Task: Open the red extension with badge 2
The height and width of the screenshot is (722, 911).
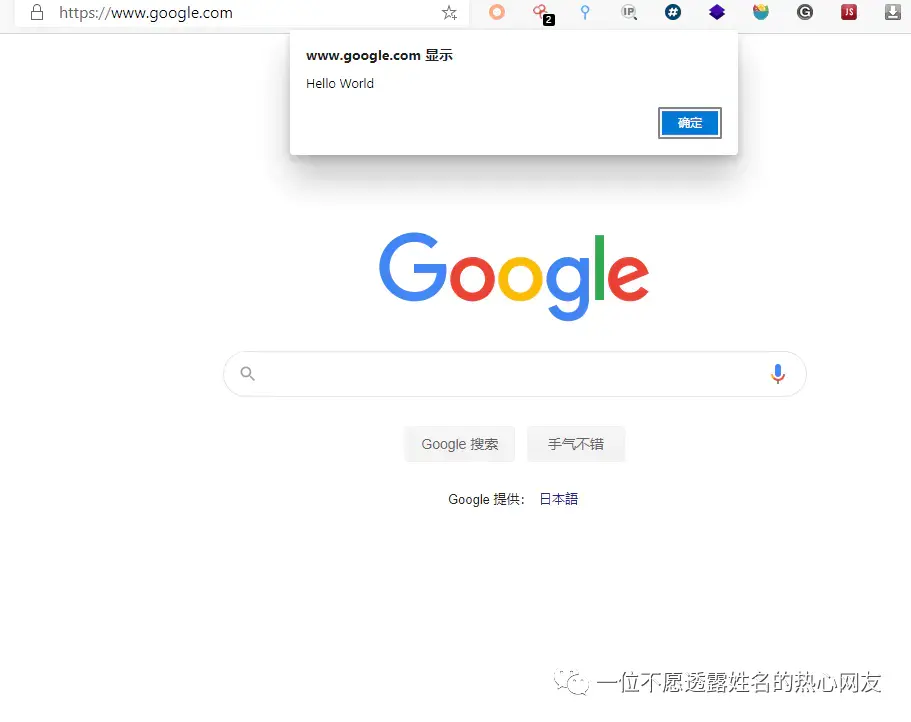Action: [543, 13]
